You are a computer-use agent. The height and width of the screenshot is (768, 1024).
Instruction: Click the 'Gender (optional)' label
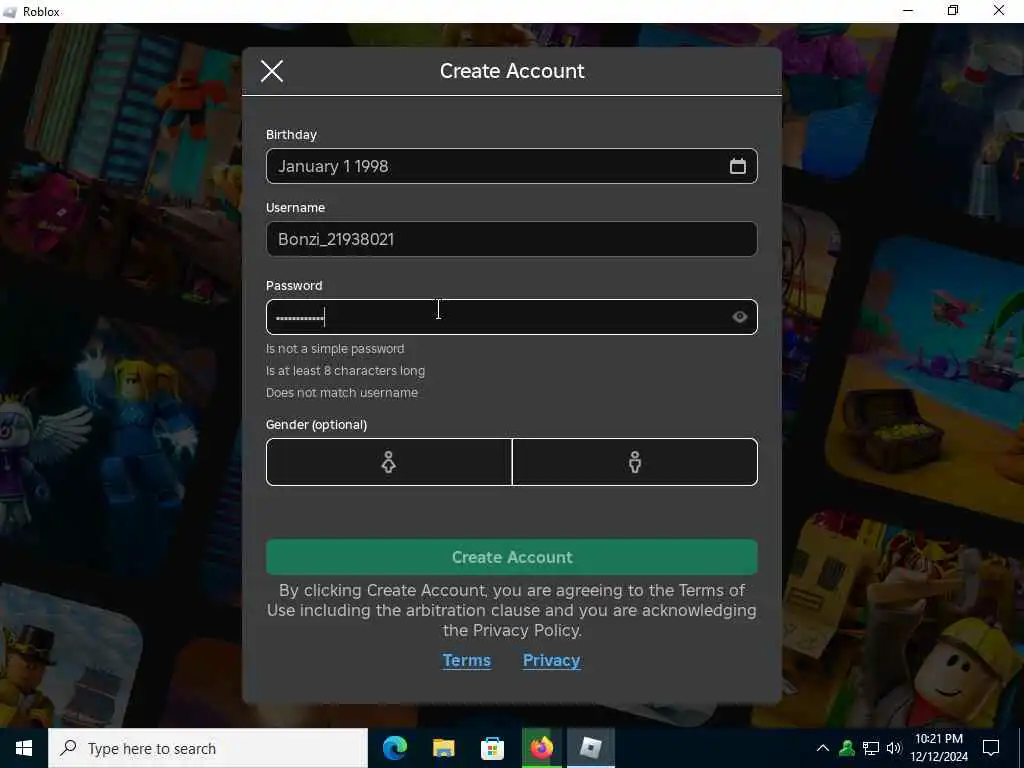point(316,424)
